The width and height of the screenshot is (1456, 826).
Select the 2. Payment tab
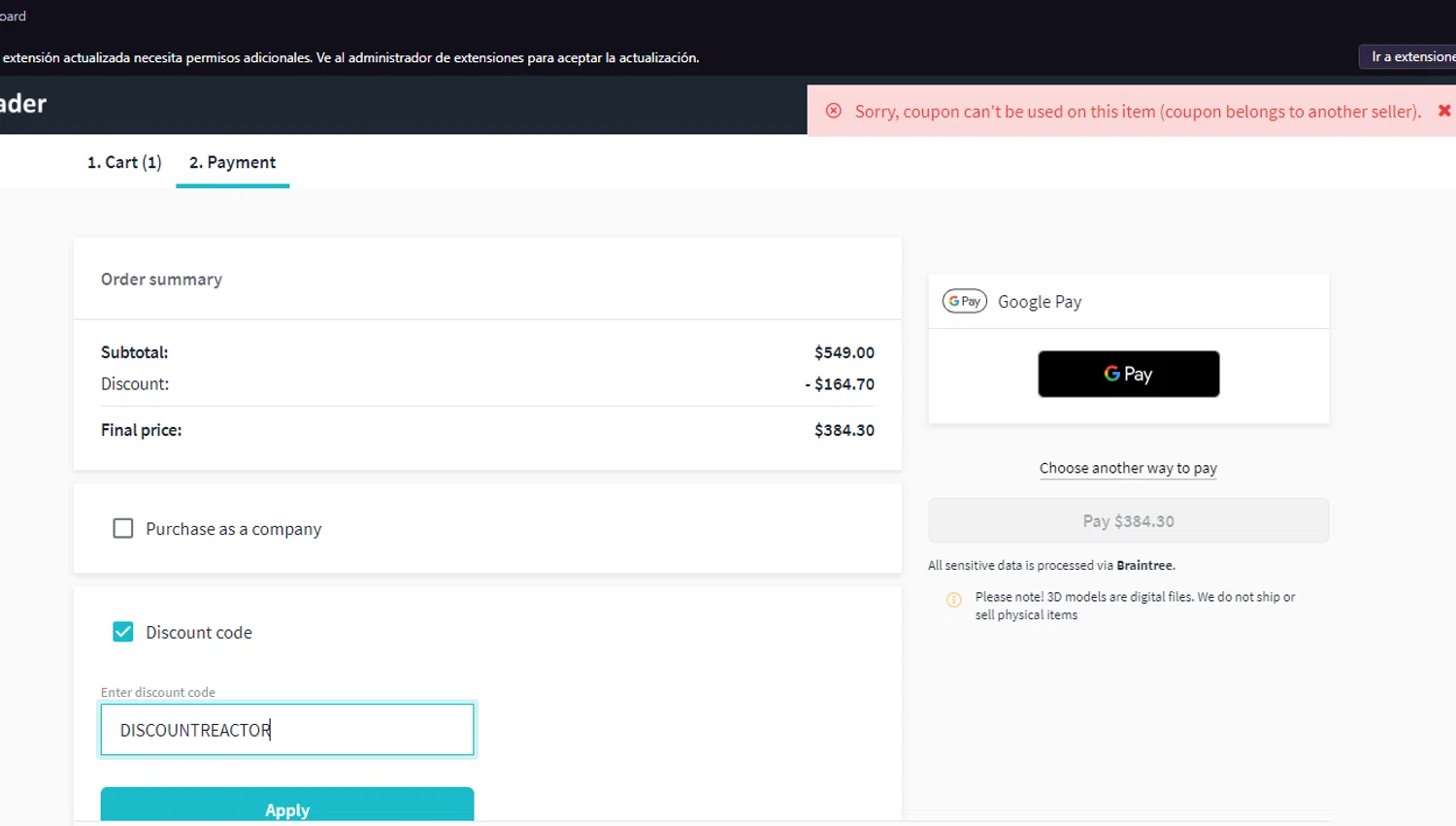232,162
